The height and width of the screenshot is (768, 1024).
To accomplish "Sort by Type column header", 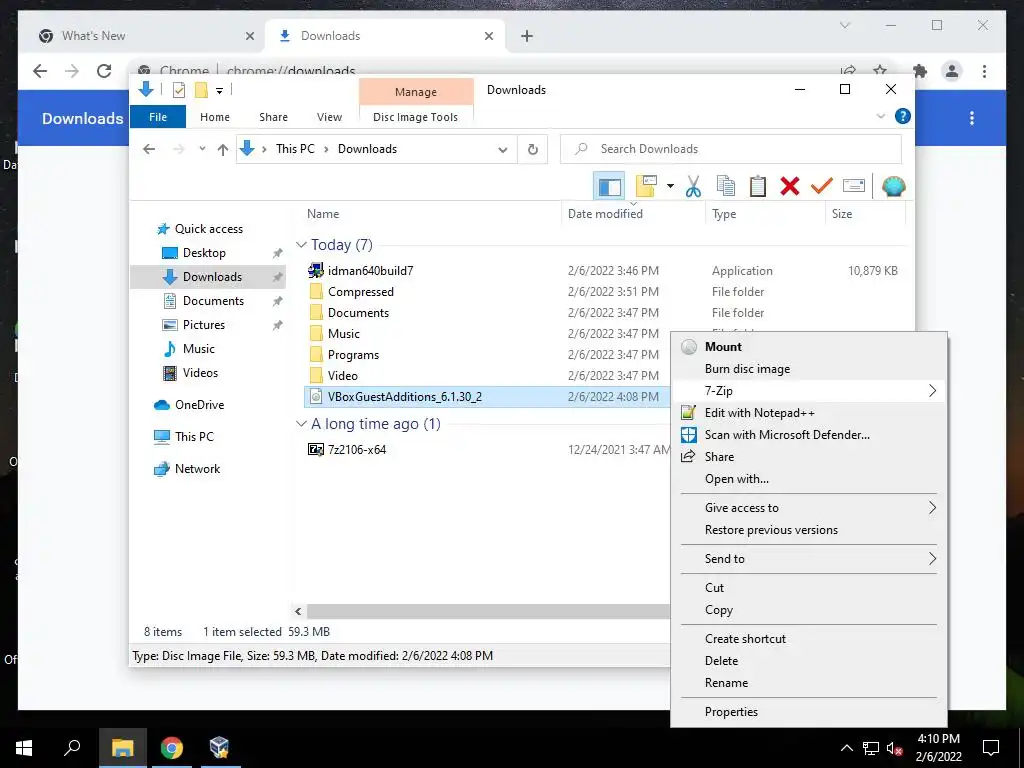I will coord(724,214).
